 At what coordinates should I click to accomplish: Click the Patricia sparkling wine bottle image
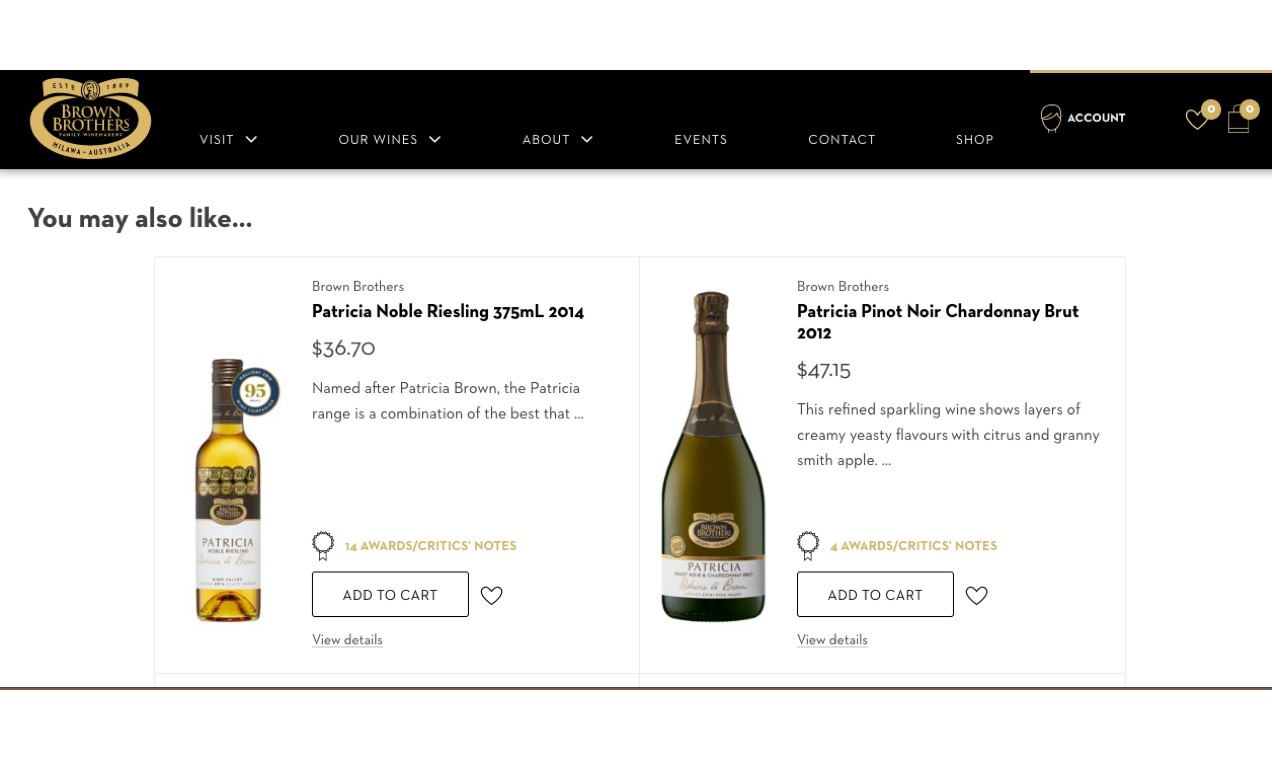(x=713, y=456)
